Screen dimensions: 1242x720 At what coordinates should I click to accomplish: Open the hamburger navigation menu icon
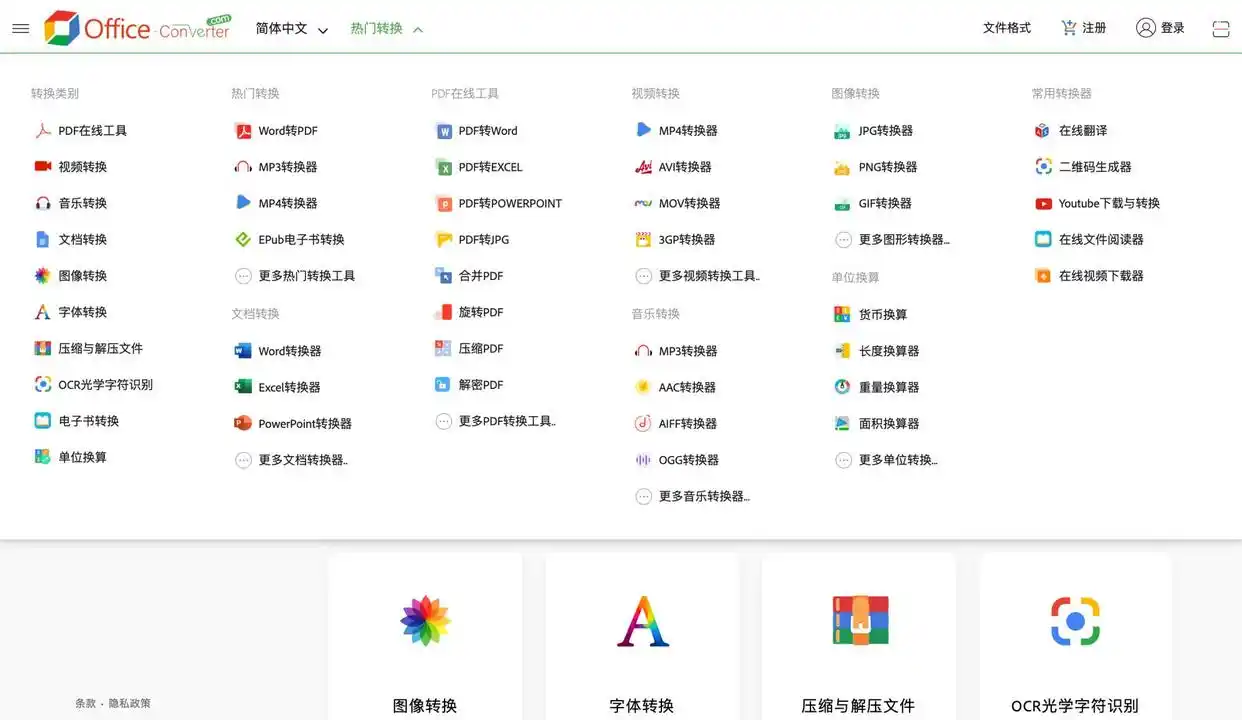coord(20,28)
